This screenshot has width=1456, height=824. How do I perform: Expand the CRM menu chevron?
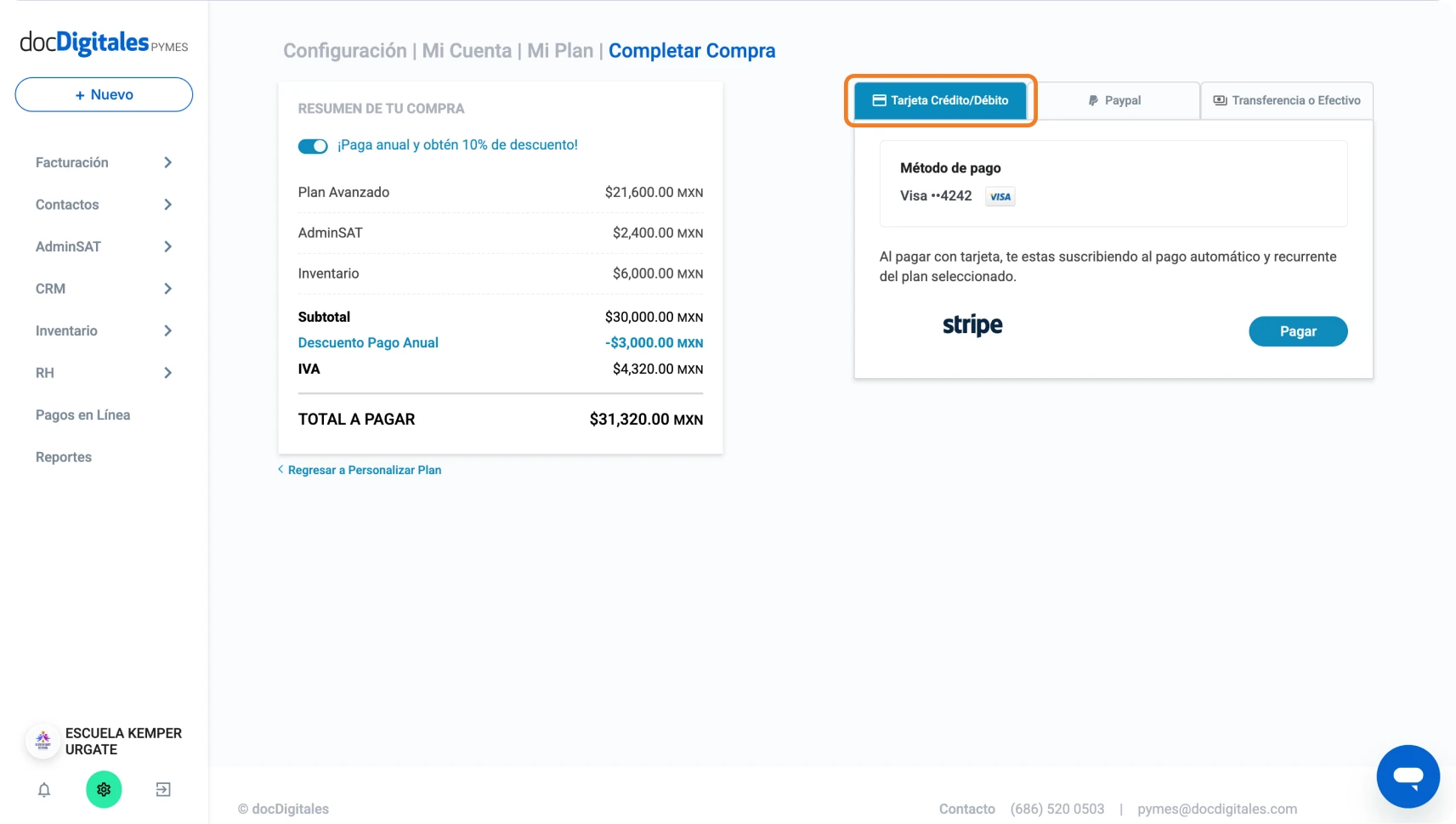point(167,289)
